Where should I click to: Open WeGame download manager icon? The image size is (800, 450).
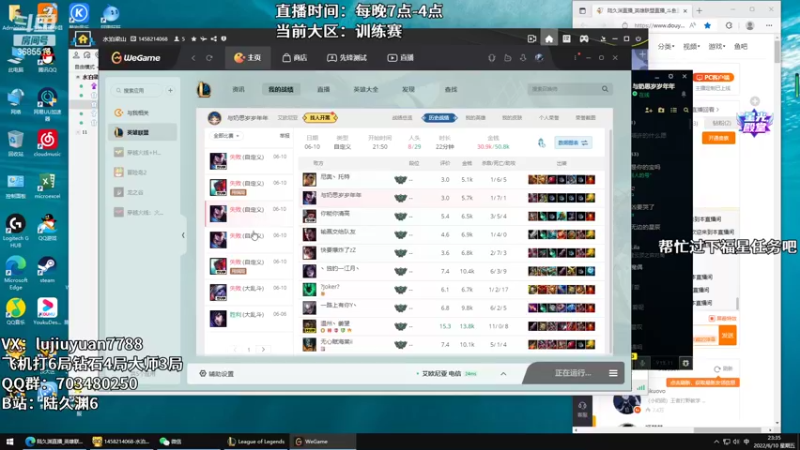pyautogui.click(x=523, y=58)
